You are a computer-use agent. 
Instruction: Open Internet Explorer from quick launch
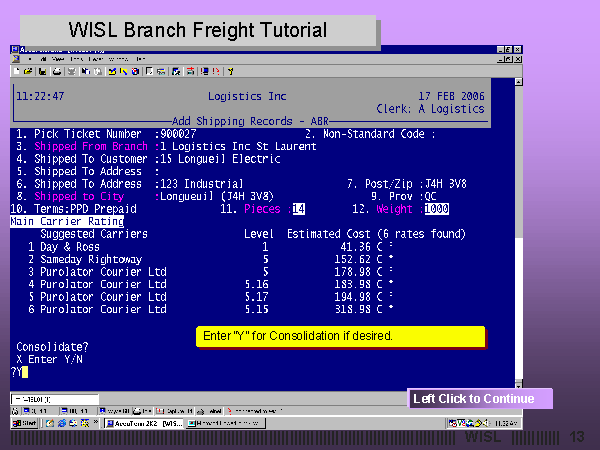click(61, 423)
